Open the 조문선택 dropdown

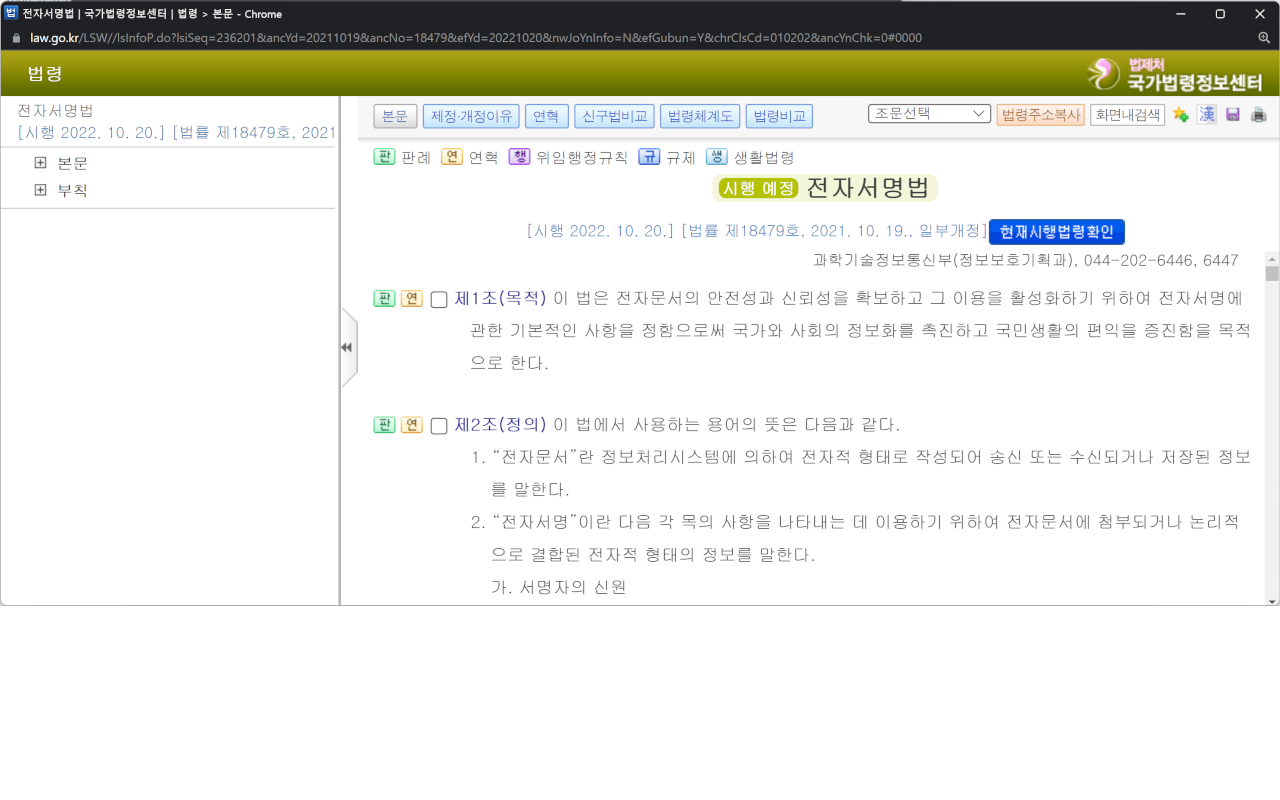(929, 114)
